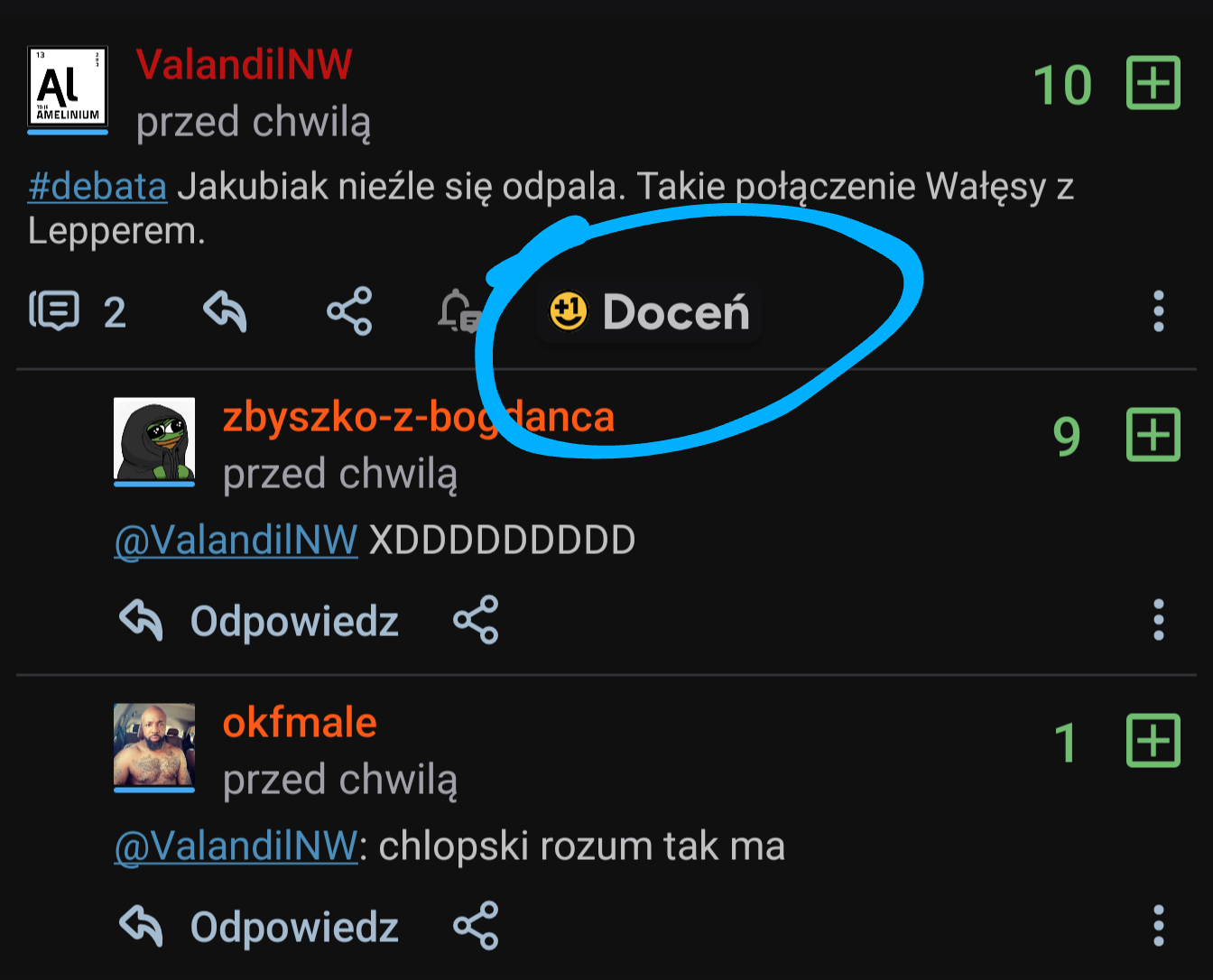View okfmale's avatar picture
Image resolution: width=1213 pixels, height=980 pixels.
154,744
